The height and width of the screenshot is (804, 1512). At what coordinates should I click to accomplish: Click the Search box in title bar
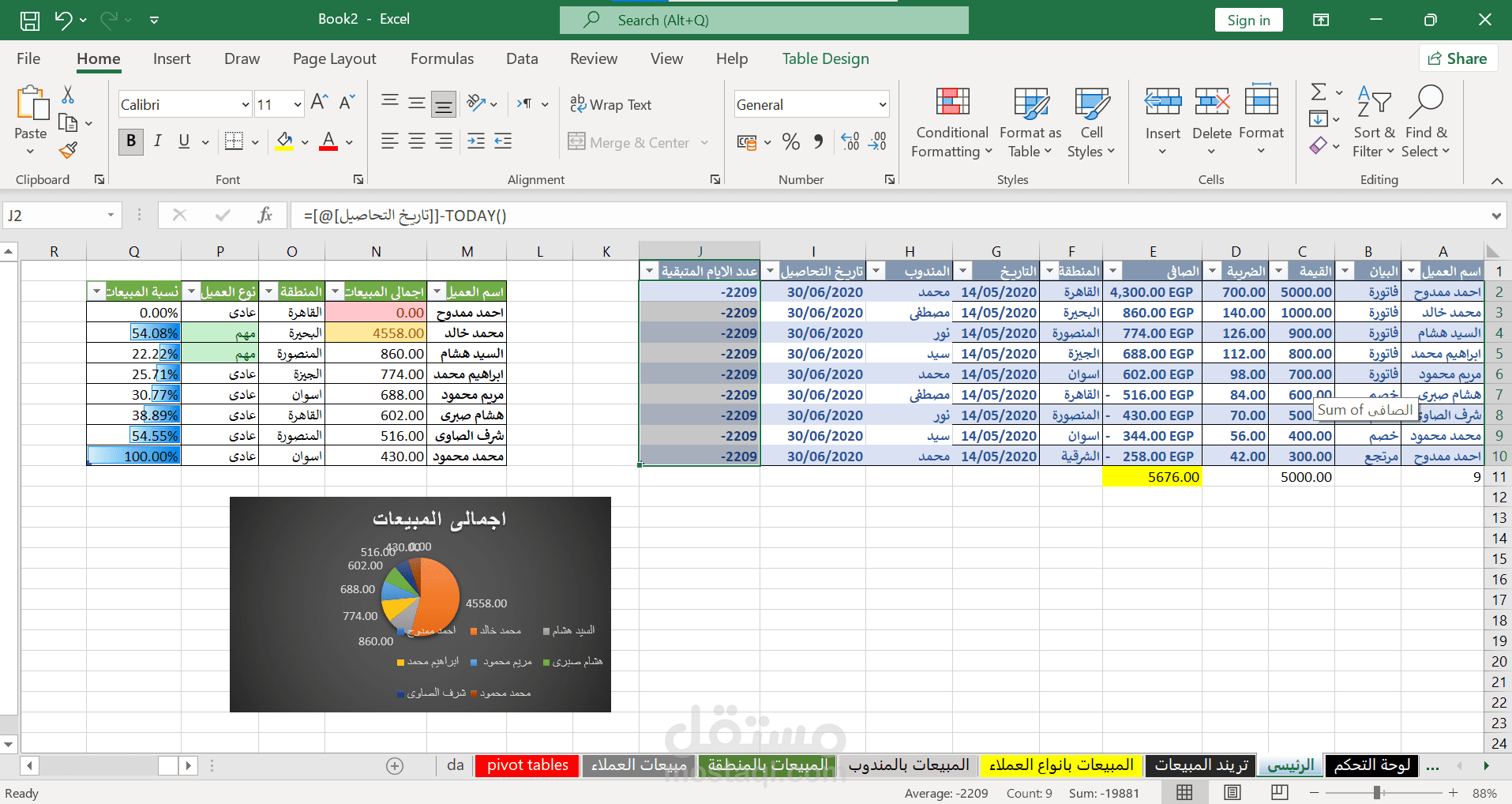click(764, 20)
